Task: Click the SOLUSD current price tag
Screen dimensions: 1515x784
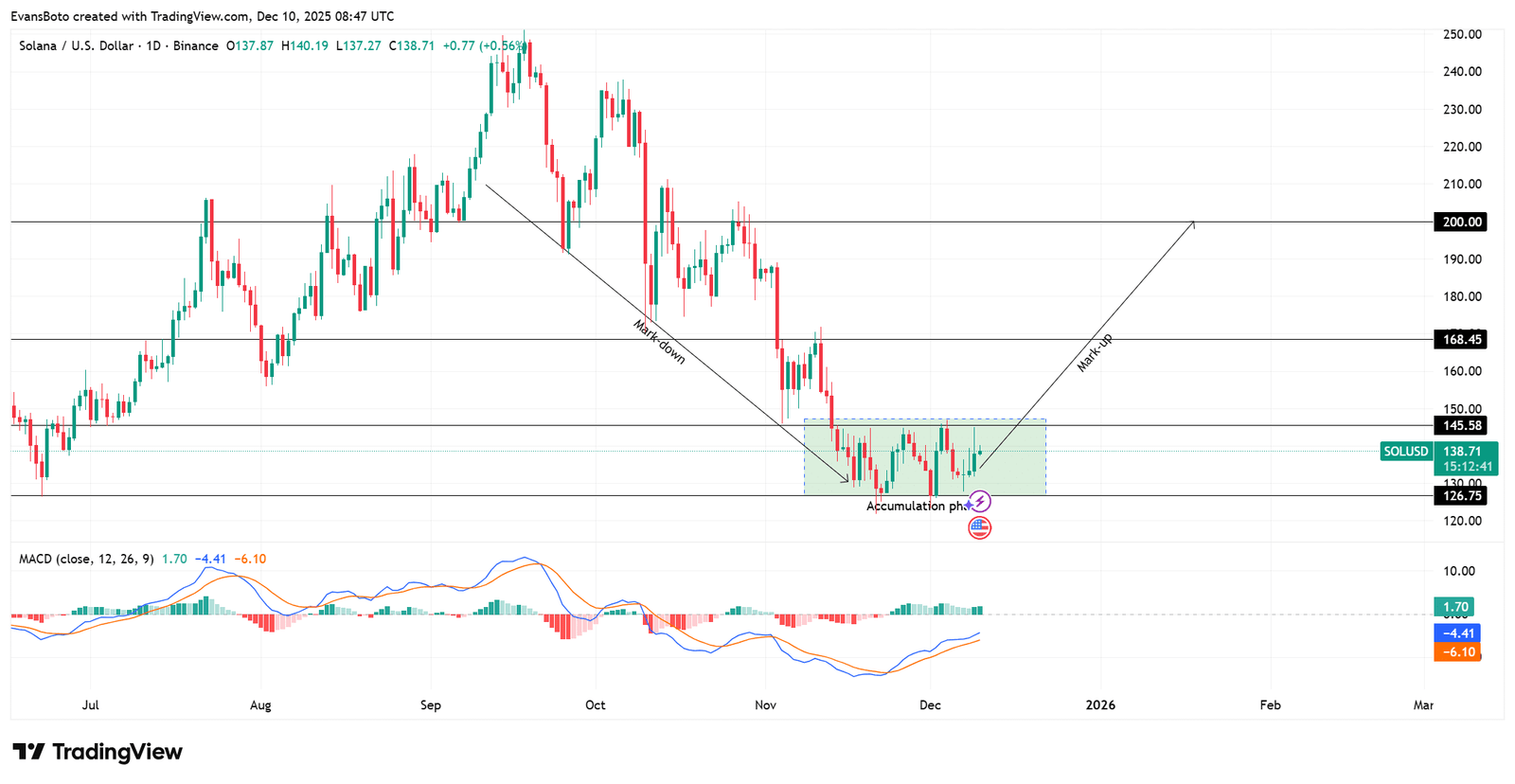Action: pyautogui.click(x=1438, y=458)
